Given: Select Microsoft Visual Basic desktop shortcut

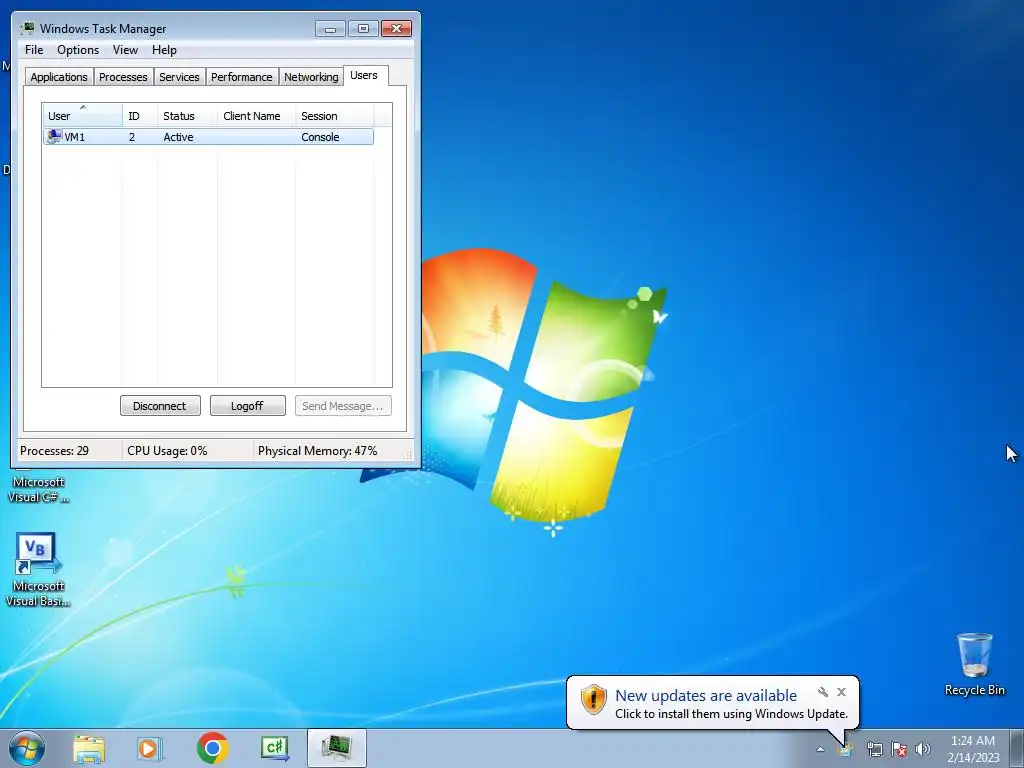Looking at the screenshot, I should 38,570.
